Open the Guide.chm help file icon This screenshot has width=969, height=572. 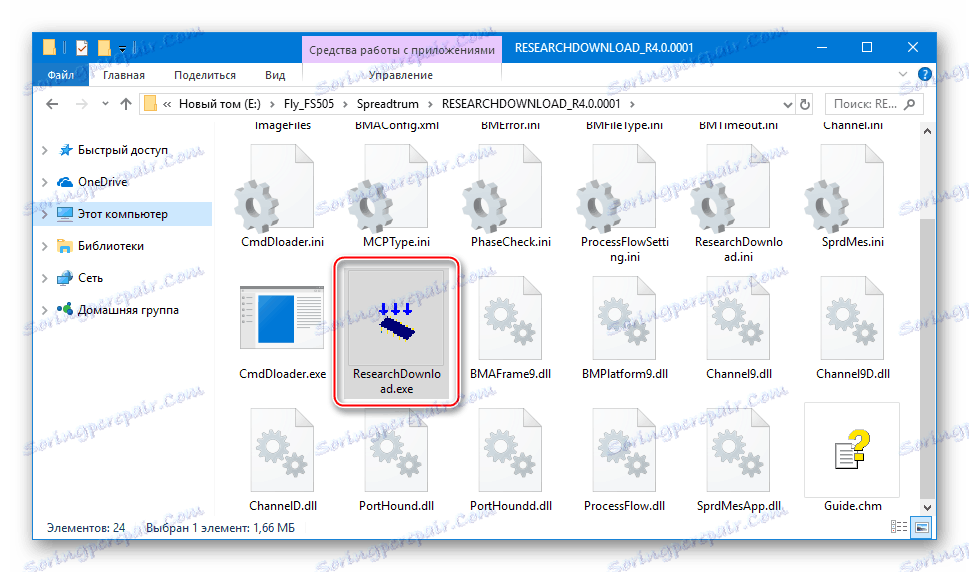click(x=852, y=450)
